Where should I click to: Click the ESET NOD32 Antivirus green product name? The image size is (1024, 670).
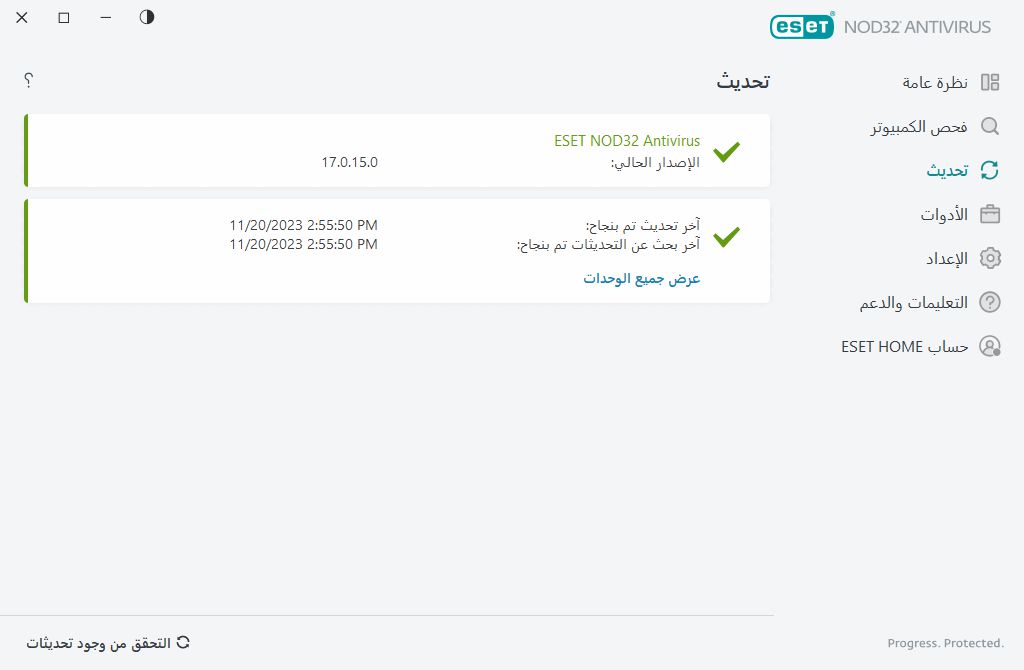(627, 141)
